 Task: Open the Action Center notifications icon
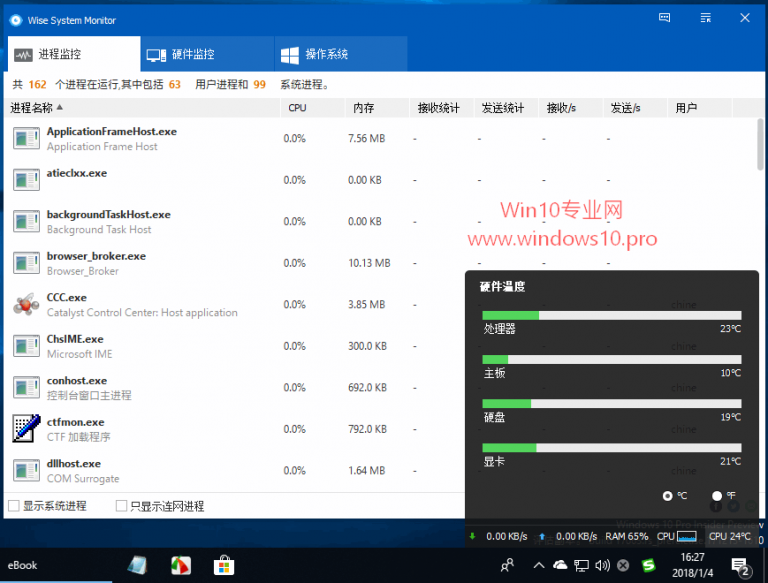(x=740, y=567)
